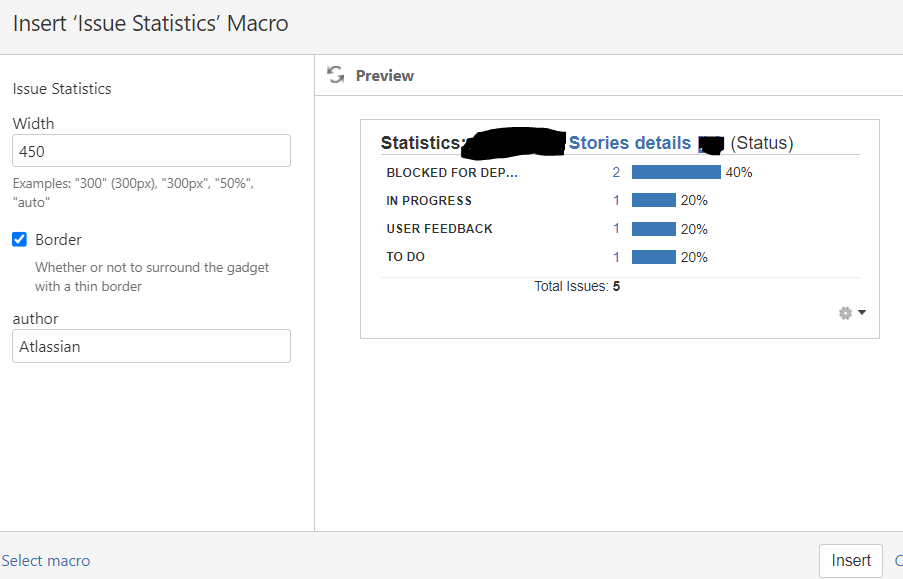
Task: Click the author input field
Action: [151, 346]
